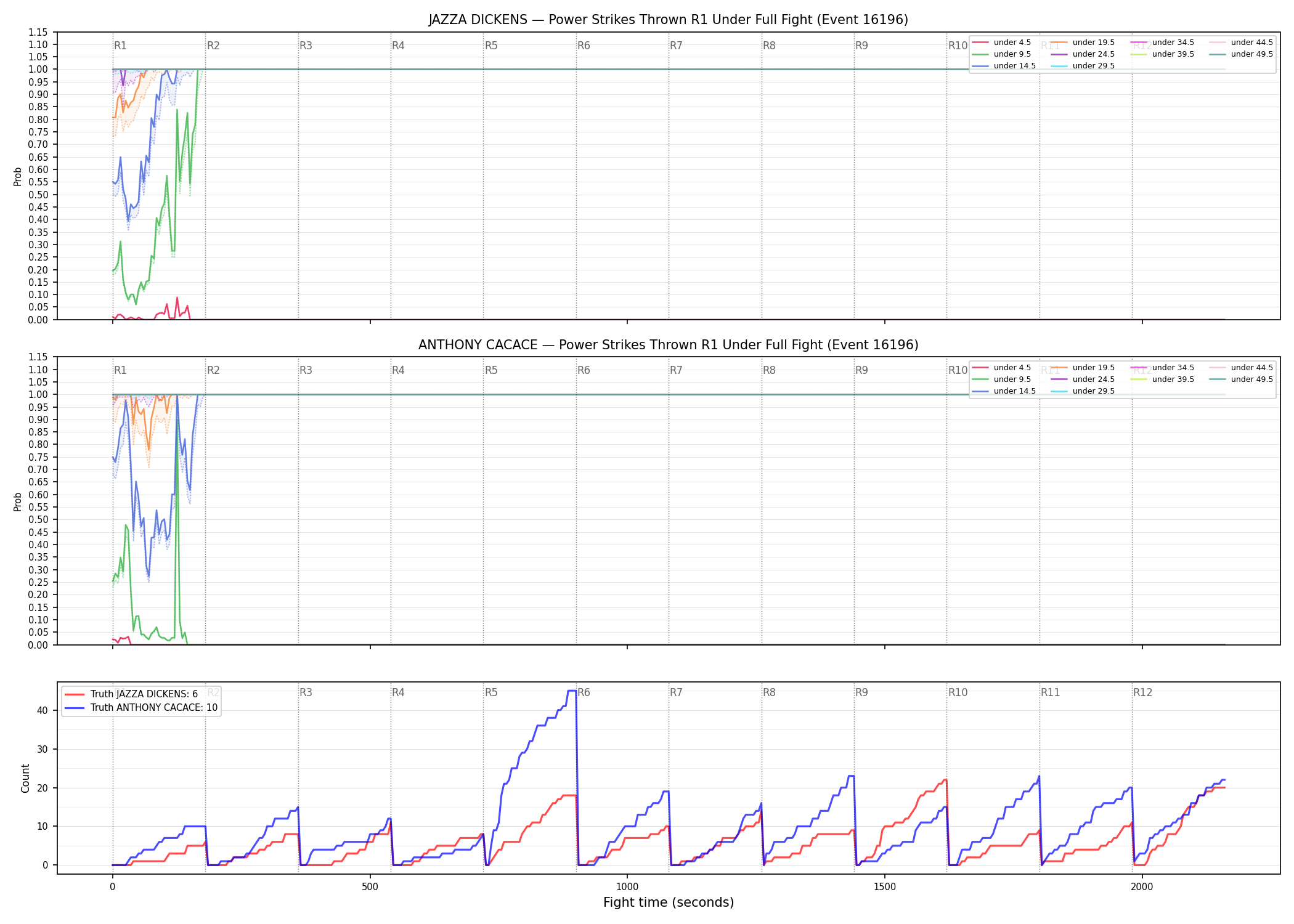
Task: Click the '40' tick on Count axis
Action: (x=43, y=710)
